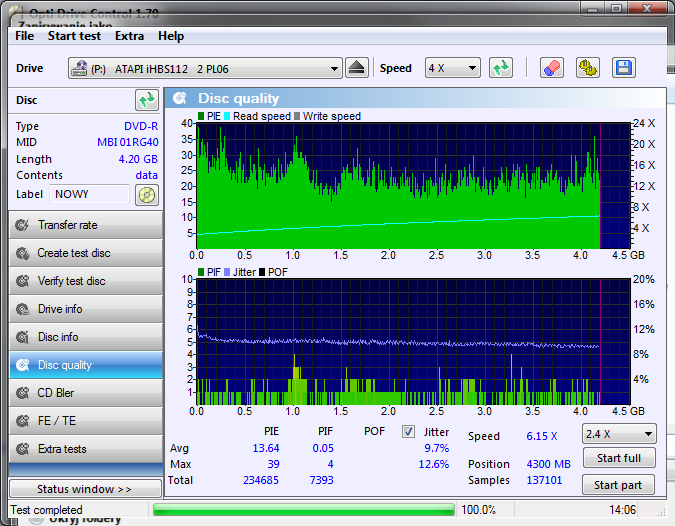Eject the disc with the eject icon
Viewport: 675px width, 526px height.
pos(356,68)
